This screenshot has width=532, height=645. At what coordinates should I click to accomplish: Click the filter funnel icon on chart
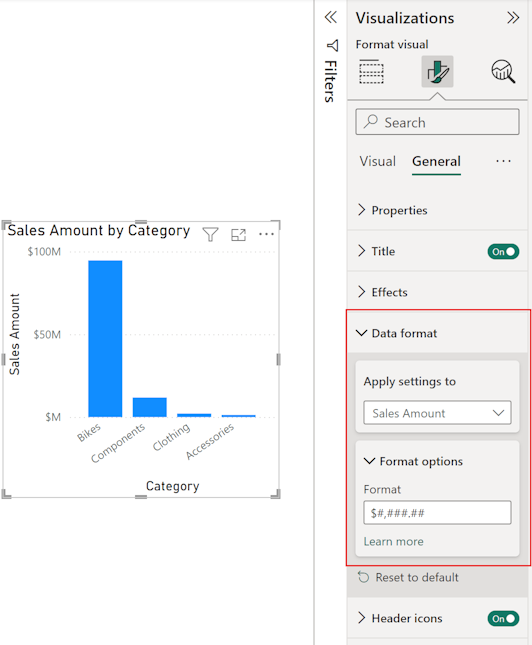pyautogui.click(x=210, y=234)
